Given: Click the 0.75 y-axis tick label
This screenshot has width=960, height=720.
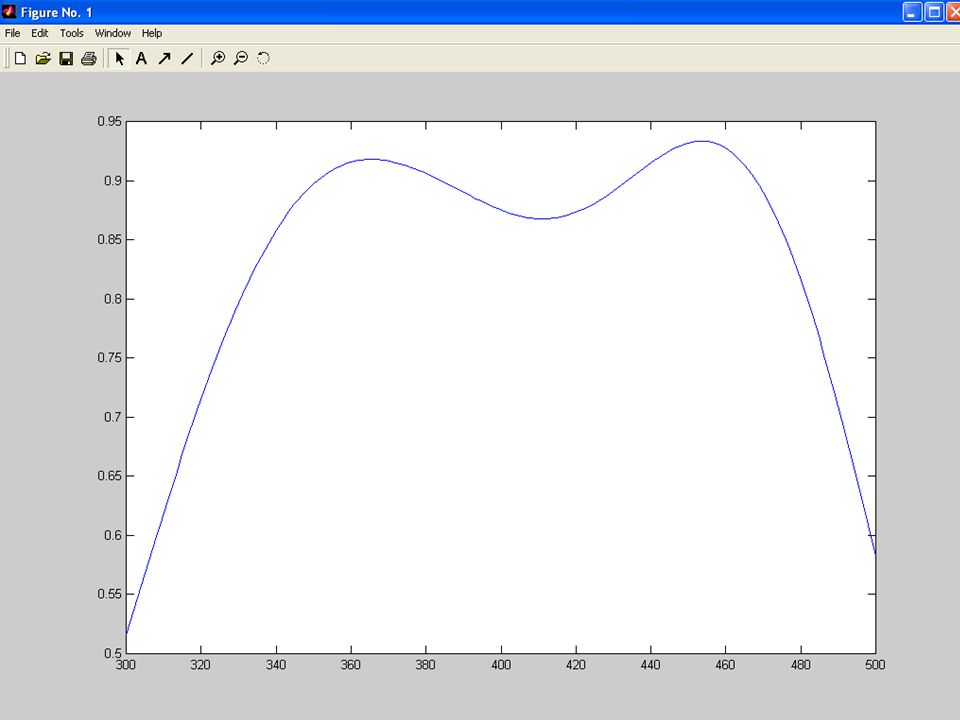Looking at the screenshot, I should (x=110, y=358).
